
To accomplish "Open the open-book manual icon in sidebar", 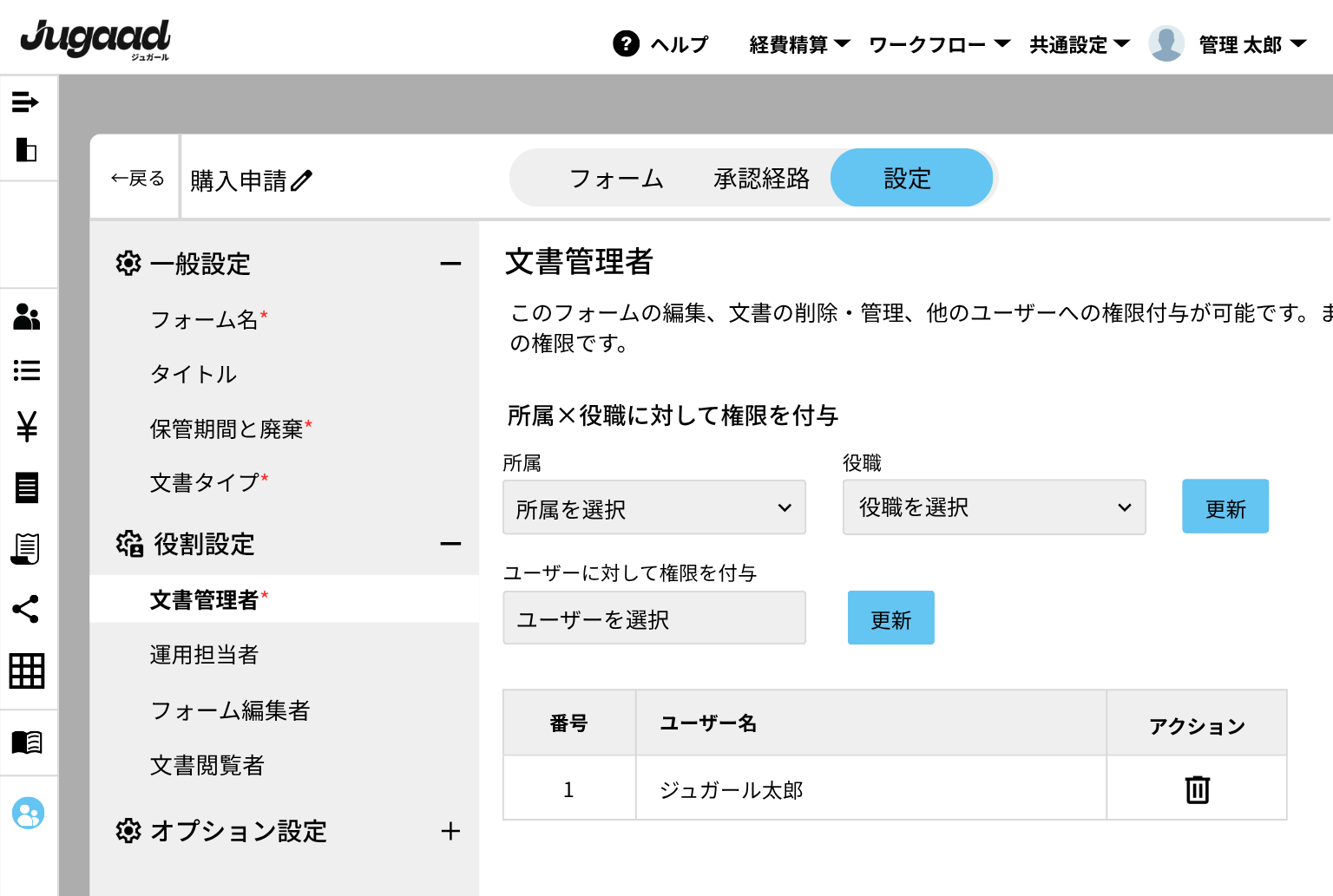I will click(x=27, y=742).
